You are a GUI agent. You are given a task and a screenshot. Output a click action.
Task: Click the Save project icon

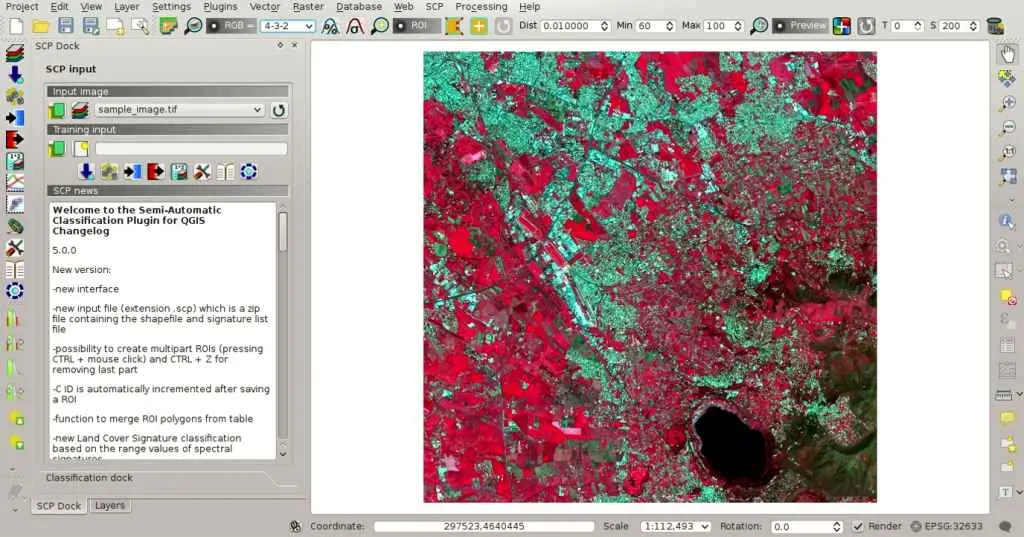coord(65,25)
